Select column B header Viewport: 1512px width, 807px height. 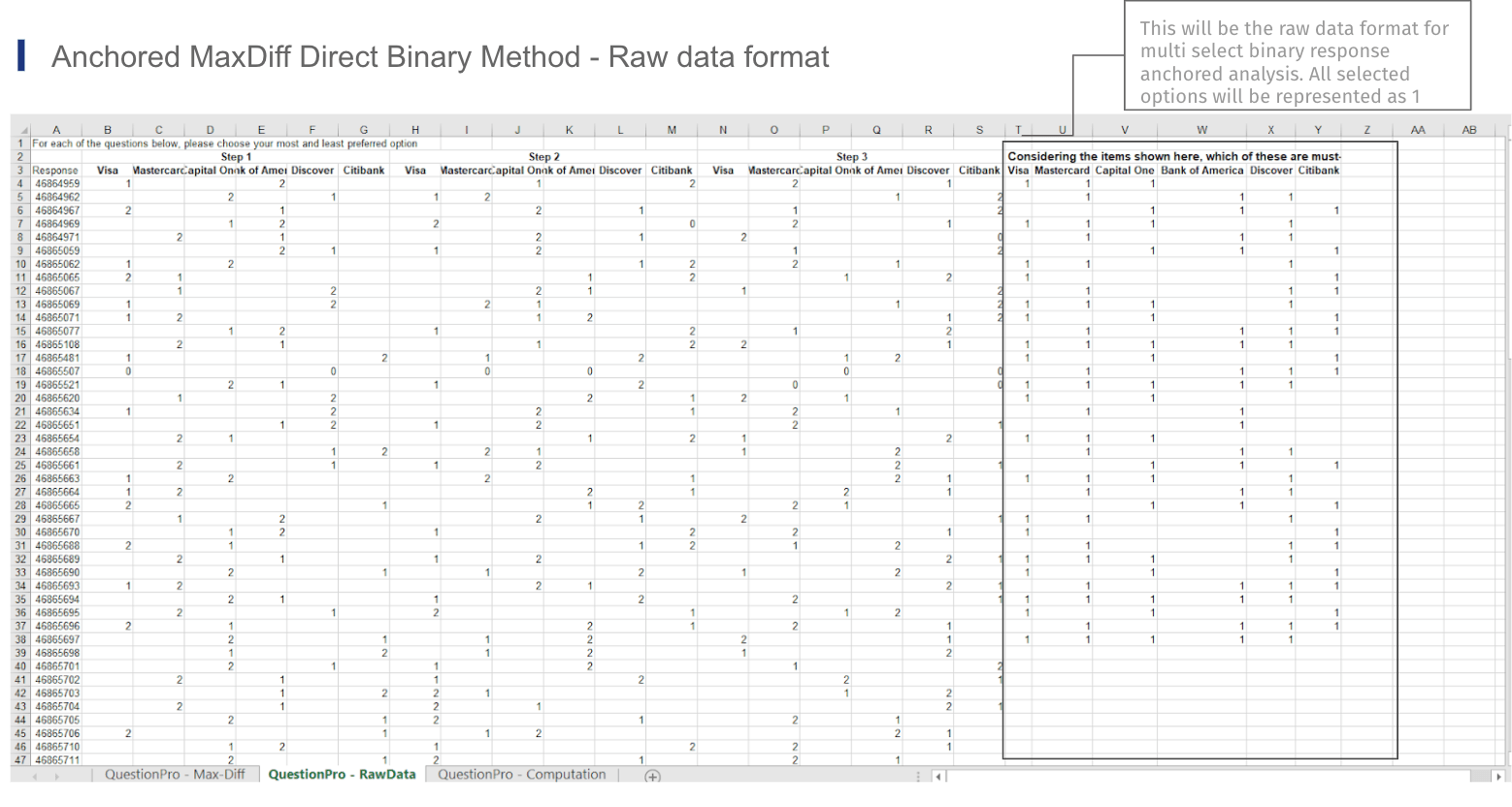(x=108, y=130)
